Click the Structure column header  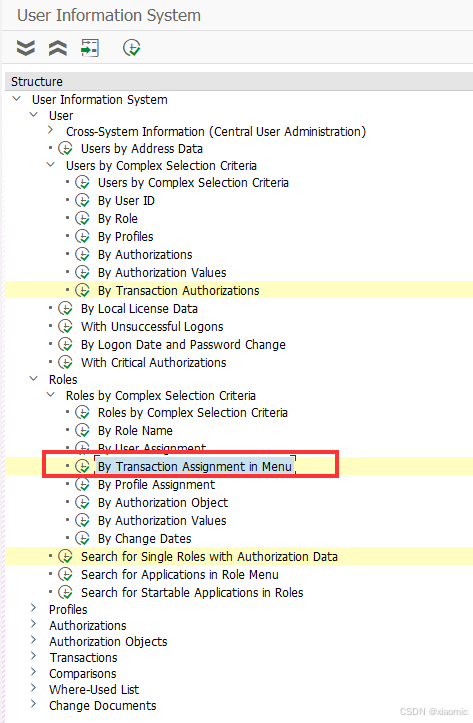click(x=239, y=82)
